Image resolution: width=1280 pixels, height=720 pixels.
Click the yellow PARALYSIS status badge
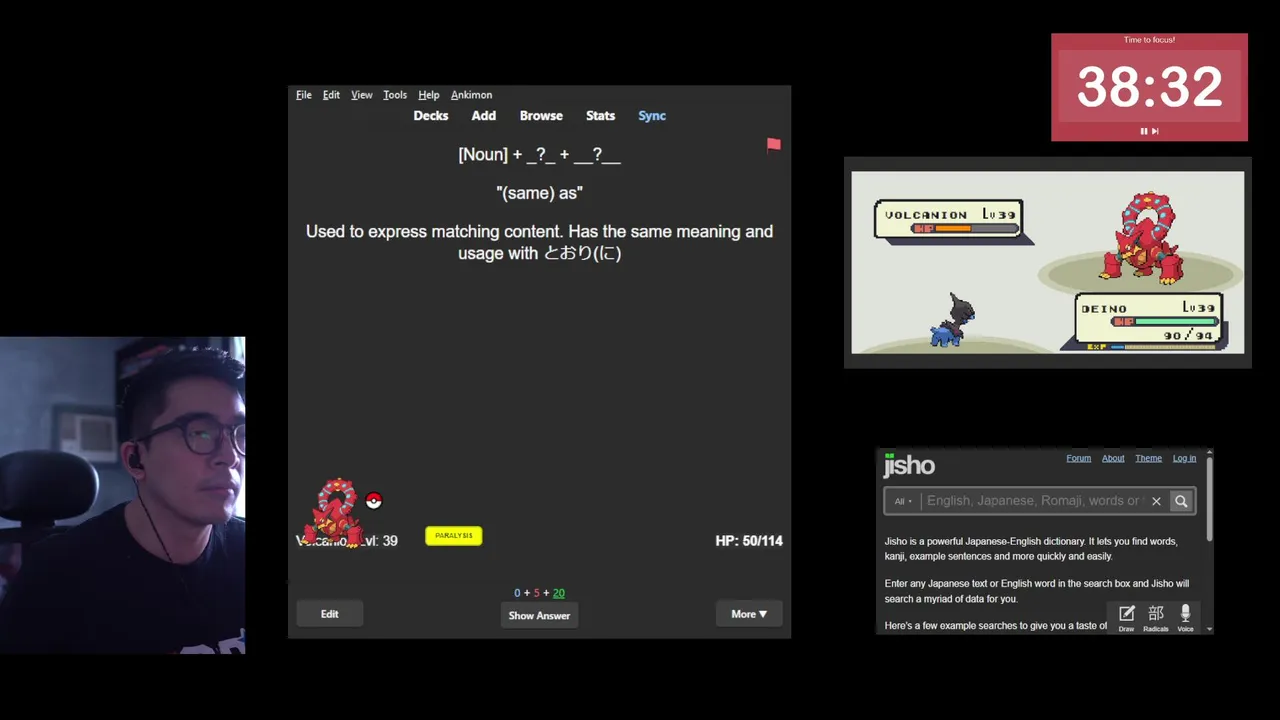pos(454,536)
